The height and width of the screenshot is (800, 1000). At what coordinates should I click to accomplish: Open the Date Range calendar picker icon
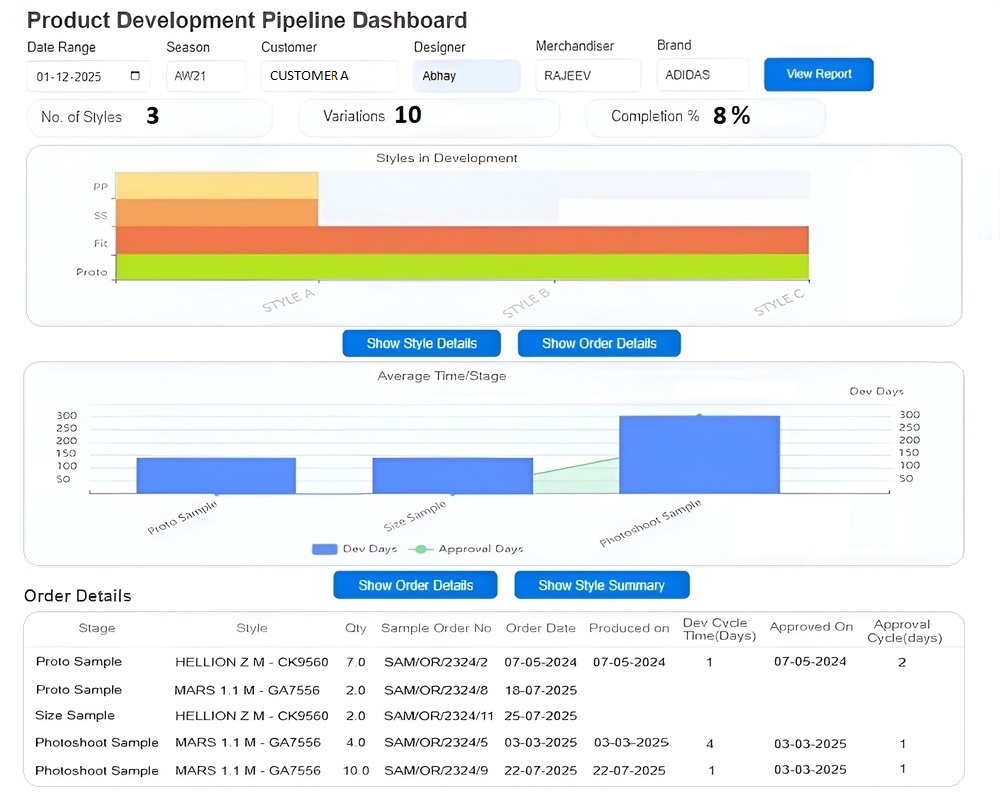(135, 75)
